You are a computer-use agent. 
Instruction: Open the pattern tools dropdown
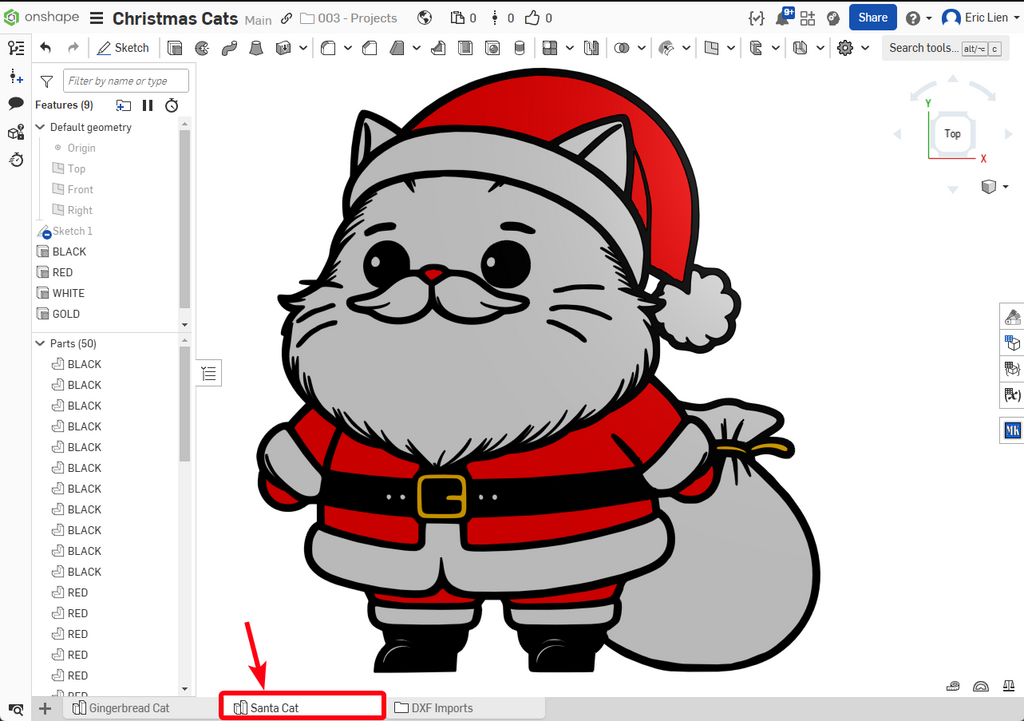pos(569,48)
